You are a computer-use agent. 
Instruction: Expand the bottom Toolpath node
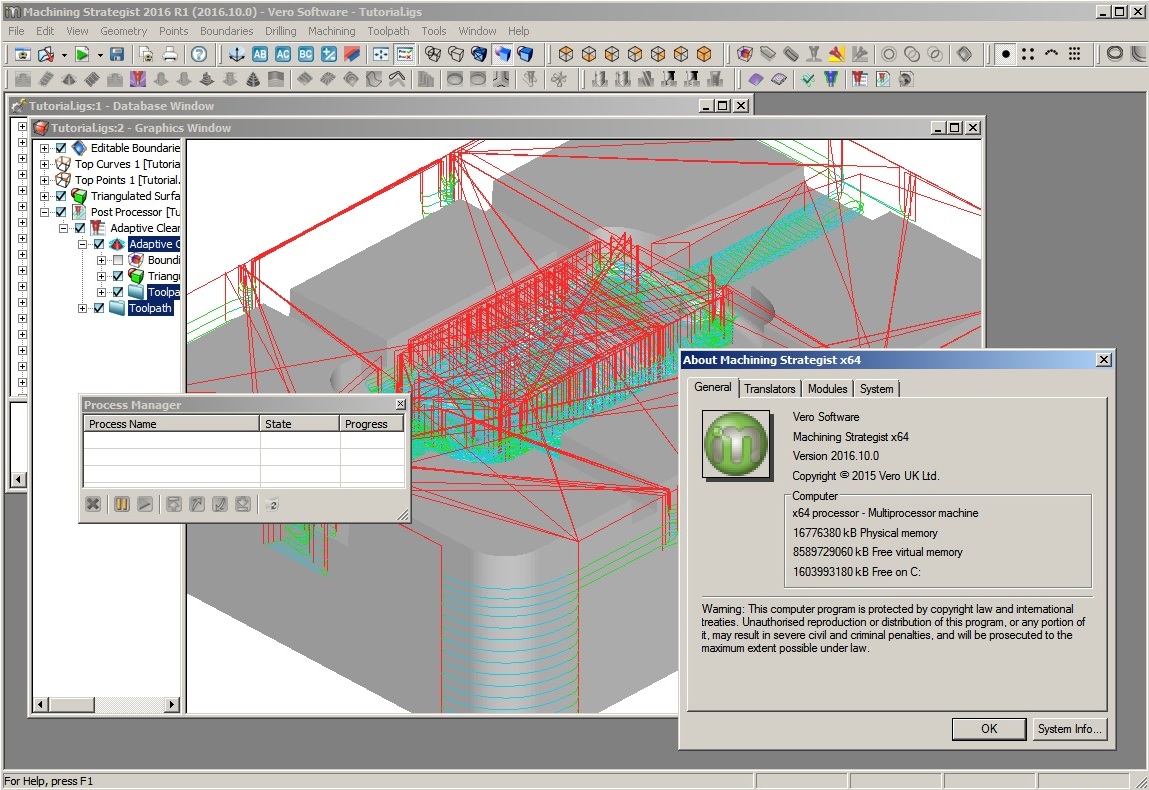[83, 309]
